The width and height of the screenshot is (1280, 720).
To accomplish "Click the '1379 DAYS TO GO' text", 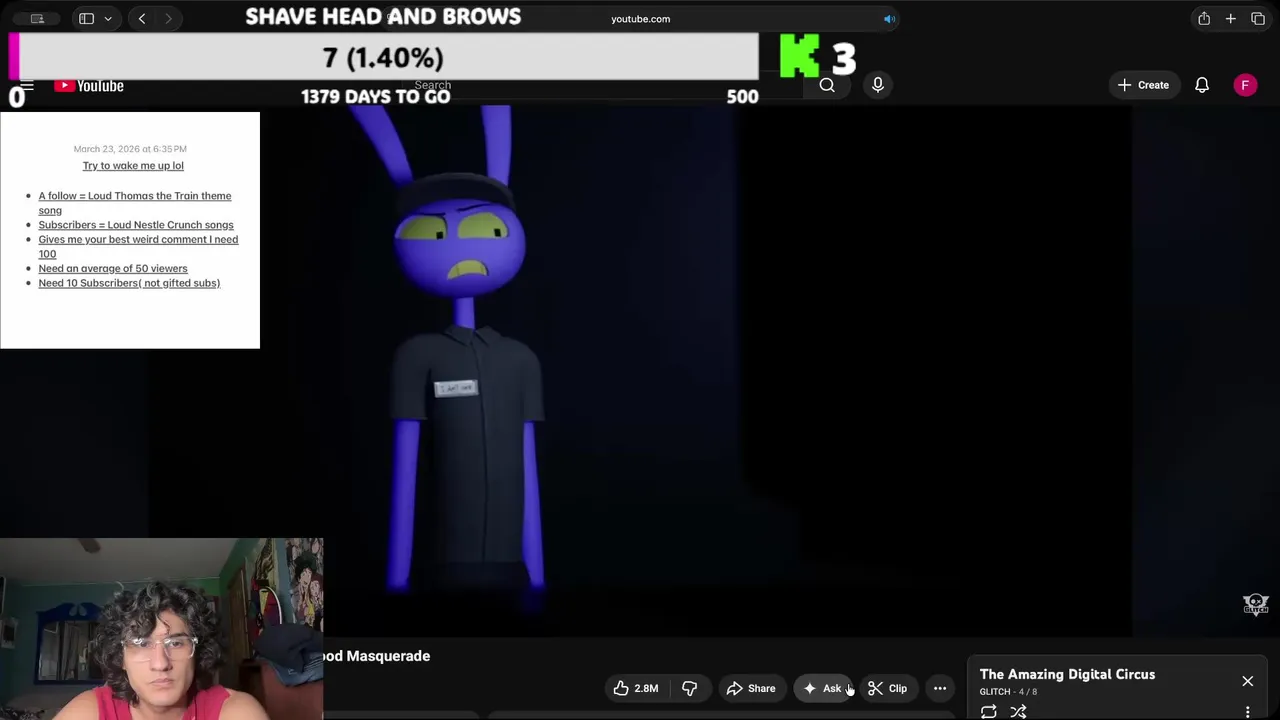I will (x=375, y=97).
